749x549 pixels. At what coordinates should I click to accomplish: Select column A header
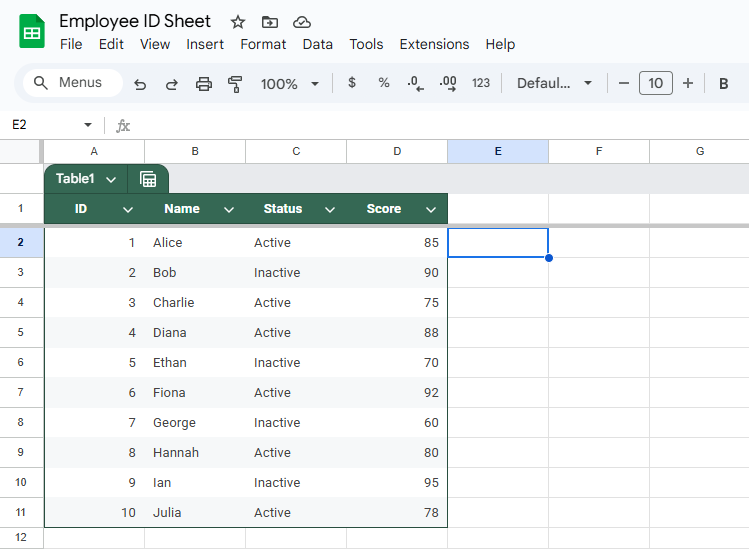point(94,151)
